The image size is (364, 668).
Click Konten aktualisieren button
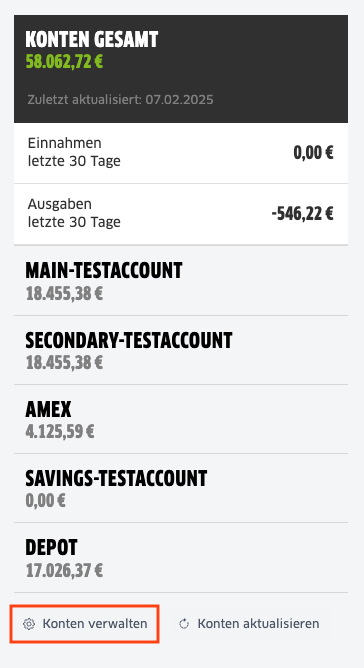point(251,624)
